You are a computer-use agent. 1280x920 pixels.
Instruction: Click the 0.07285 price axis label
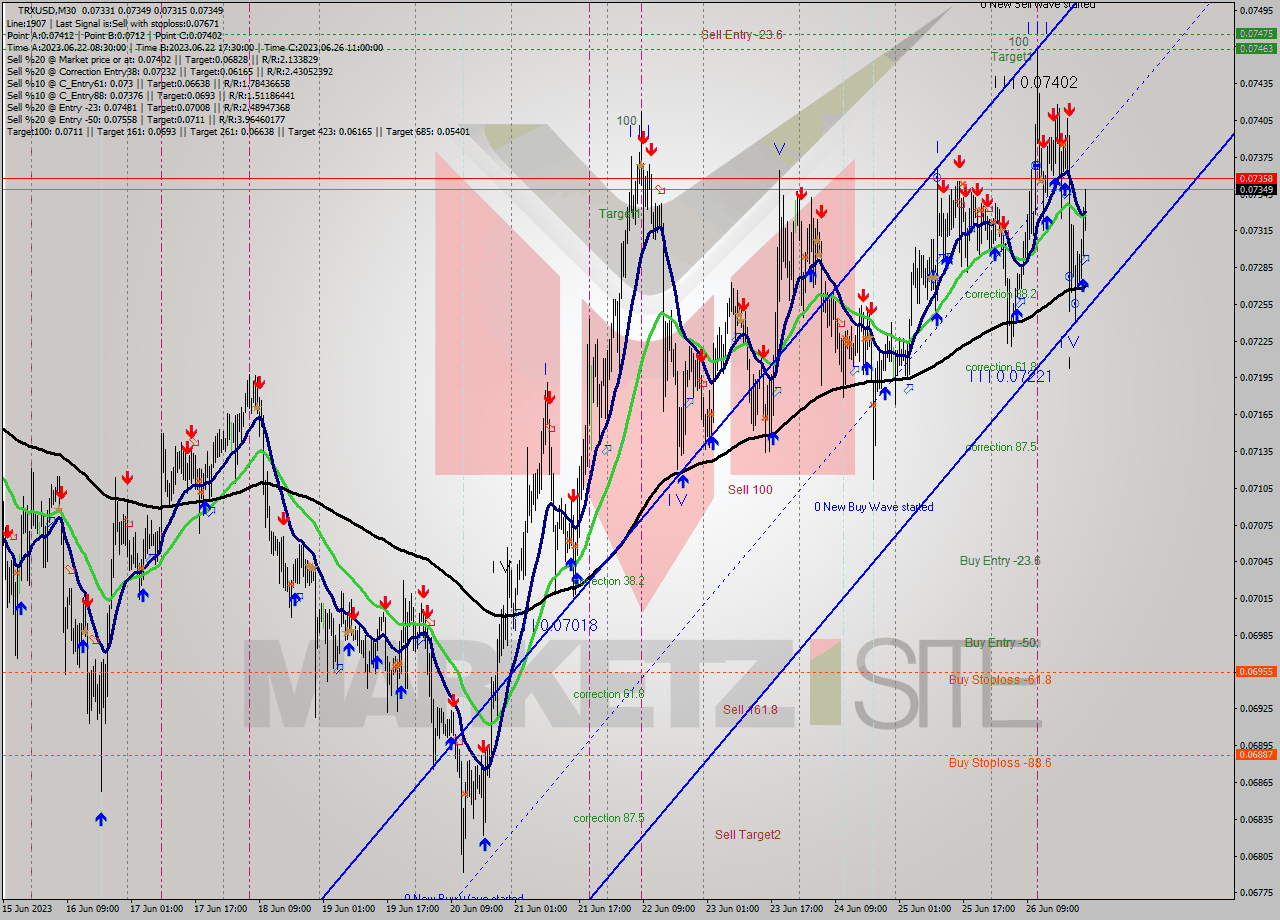click(1256, 267)
